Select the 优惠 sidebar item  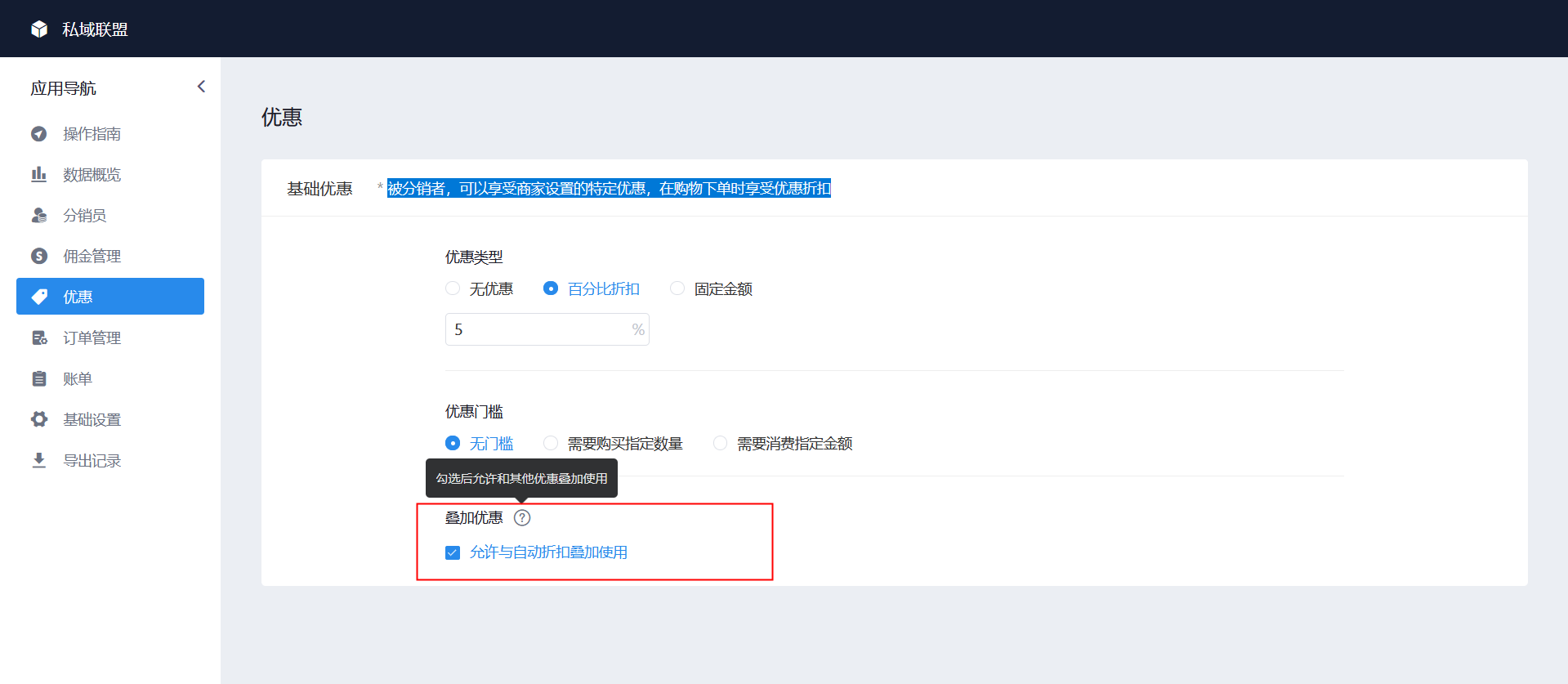tap(110, 297)
